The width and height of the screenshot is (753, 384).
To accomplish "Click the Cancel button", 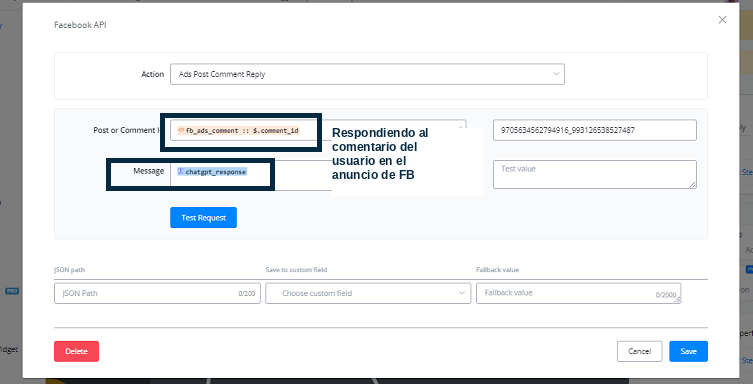I will click(x=640, y=351).
